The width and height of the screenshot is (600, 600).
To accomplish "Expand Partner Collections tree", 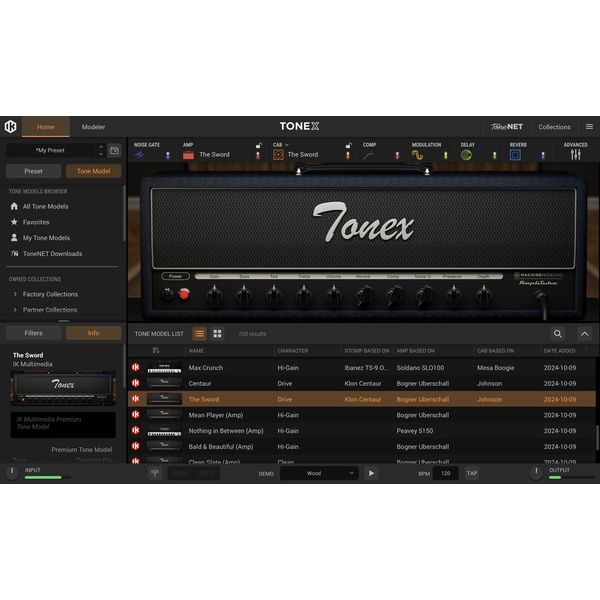I will [x=15, y=310].
